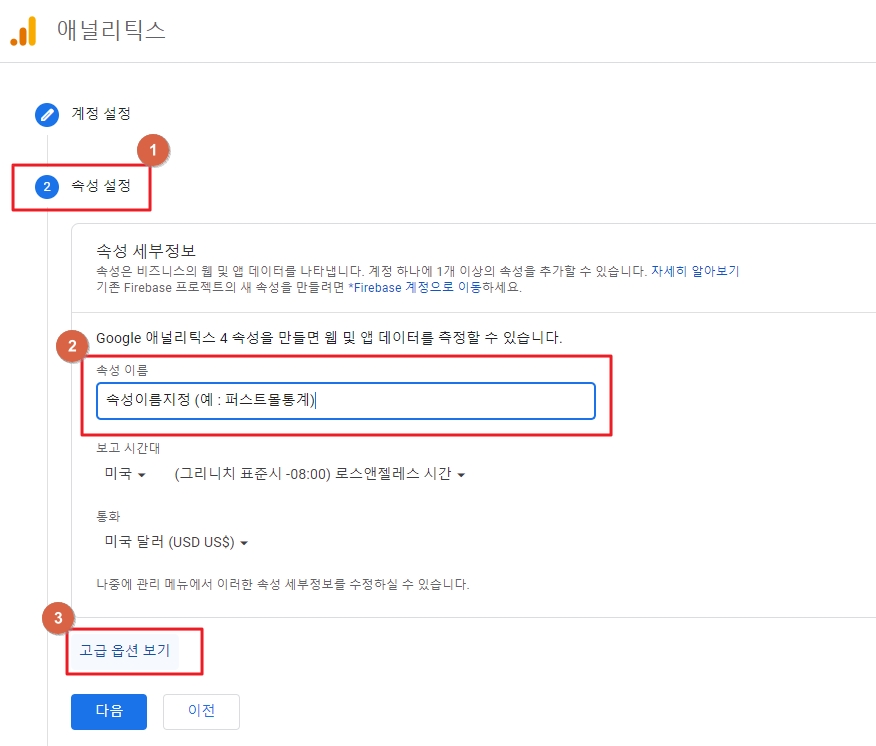Open the 미국 country dropdown for time zone
876x746 pixels.
pyautogui.click(x=125, y=474)
